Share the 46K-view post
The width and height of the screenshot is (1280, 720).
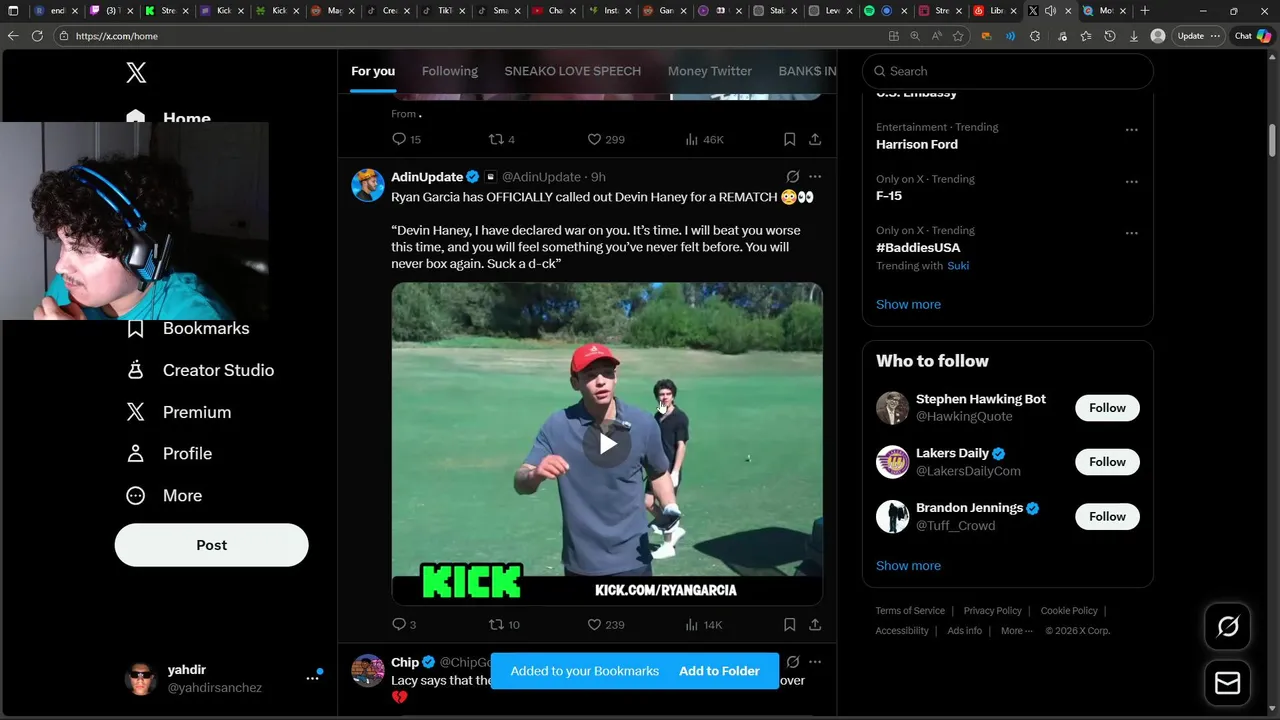pos(815,139)
